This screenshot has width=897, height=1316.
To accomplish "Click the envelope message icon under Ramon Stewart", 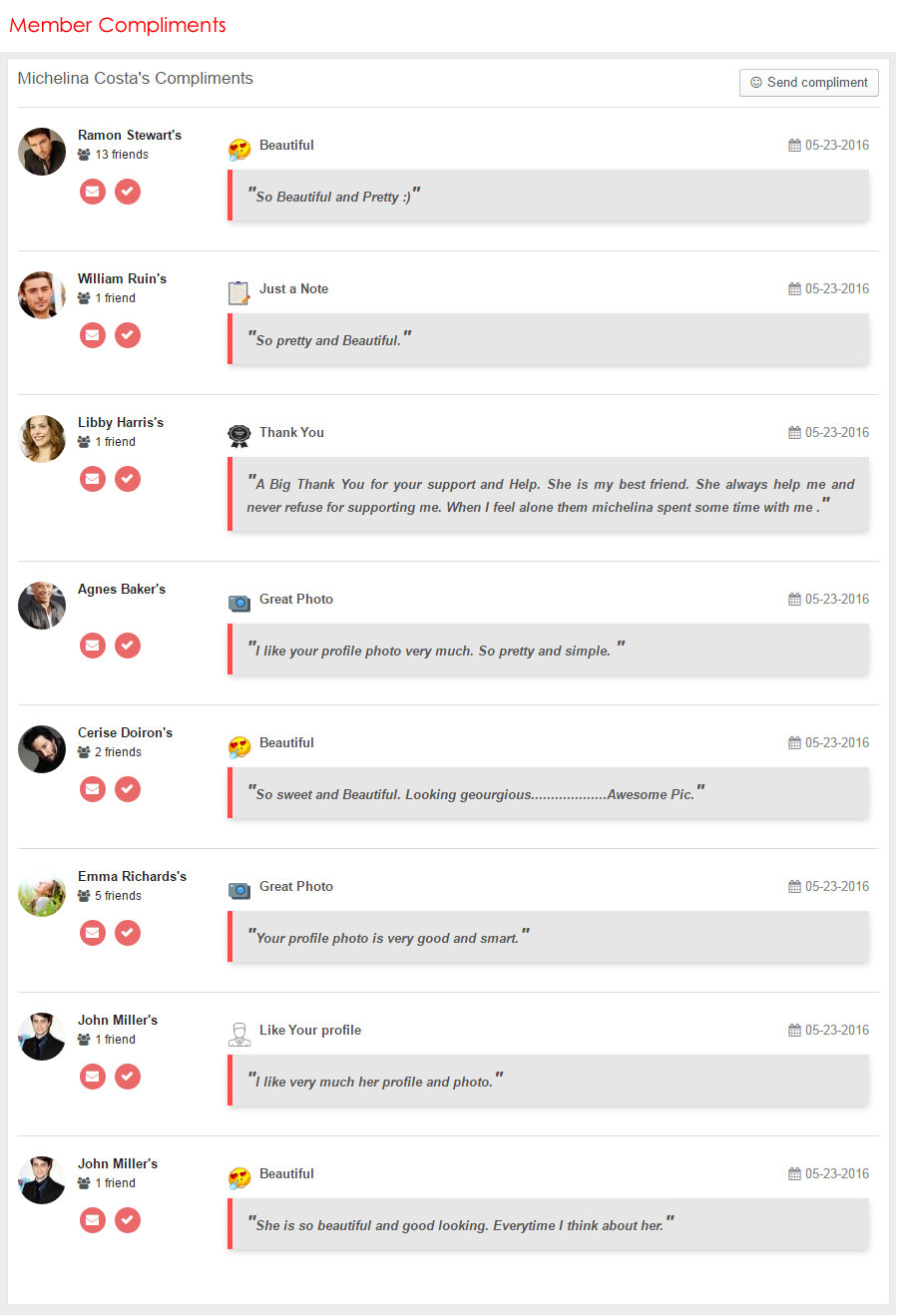I will coord(93,192).
